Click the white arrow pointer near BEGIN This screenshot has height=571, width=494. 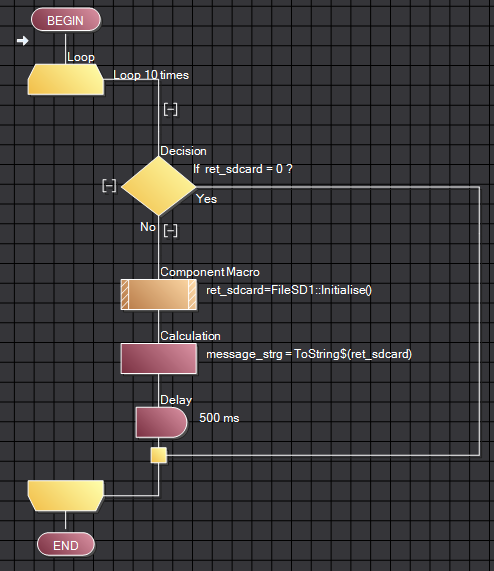(23, 40)
